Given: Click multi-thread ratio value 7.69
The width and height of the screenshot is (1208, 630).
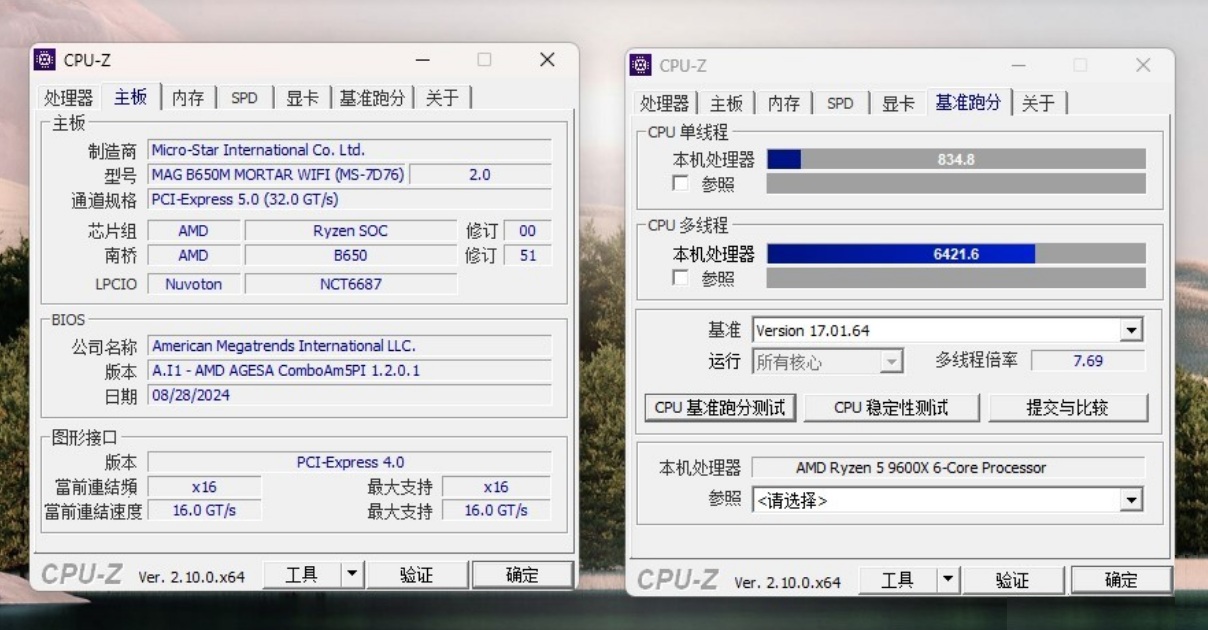Looking at the screenshot, I should tap(1088, 361).
